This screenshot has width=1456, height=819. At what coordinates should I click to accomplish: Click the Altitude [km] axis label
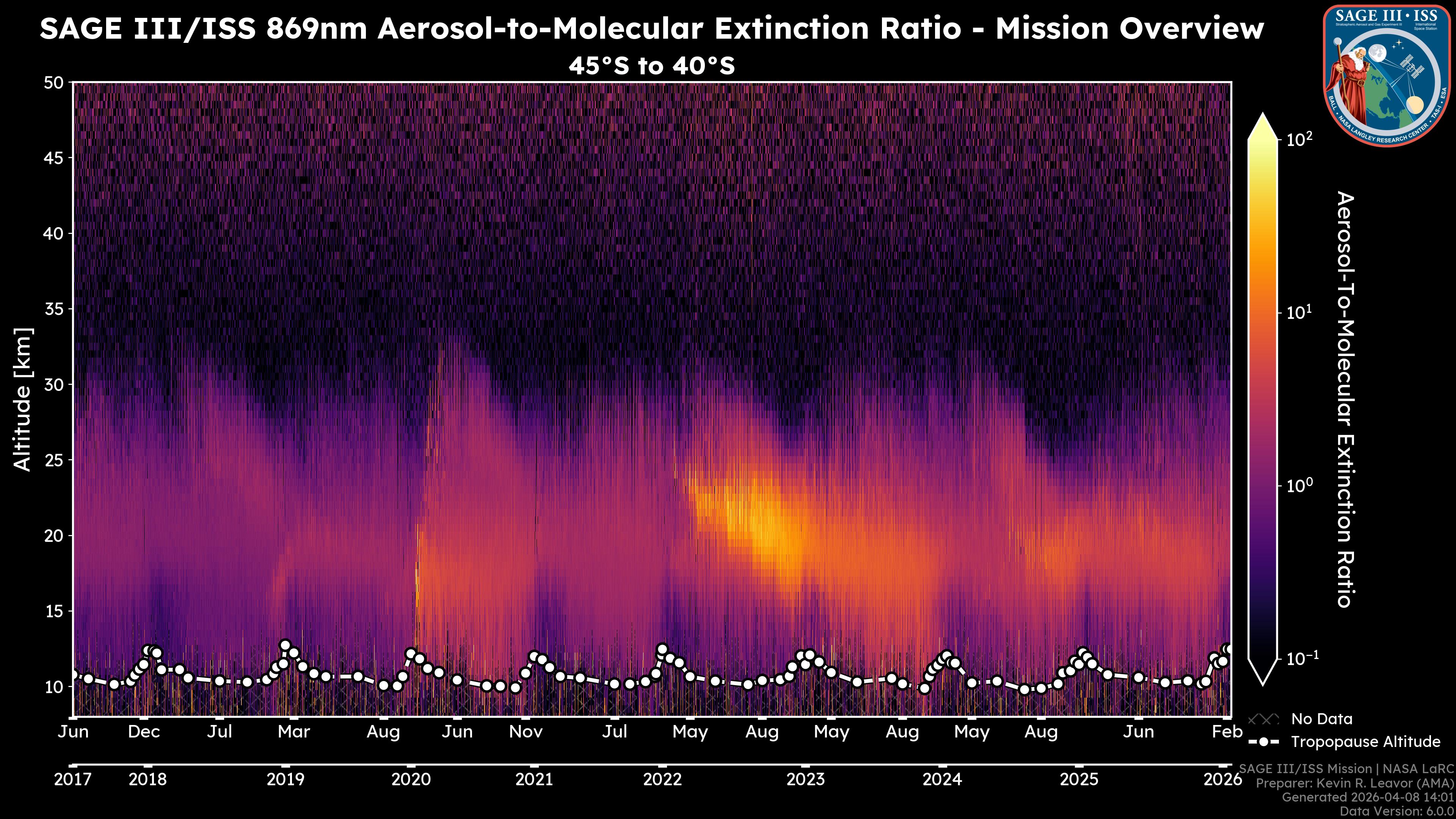[23, 399]
